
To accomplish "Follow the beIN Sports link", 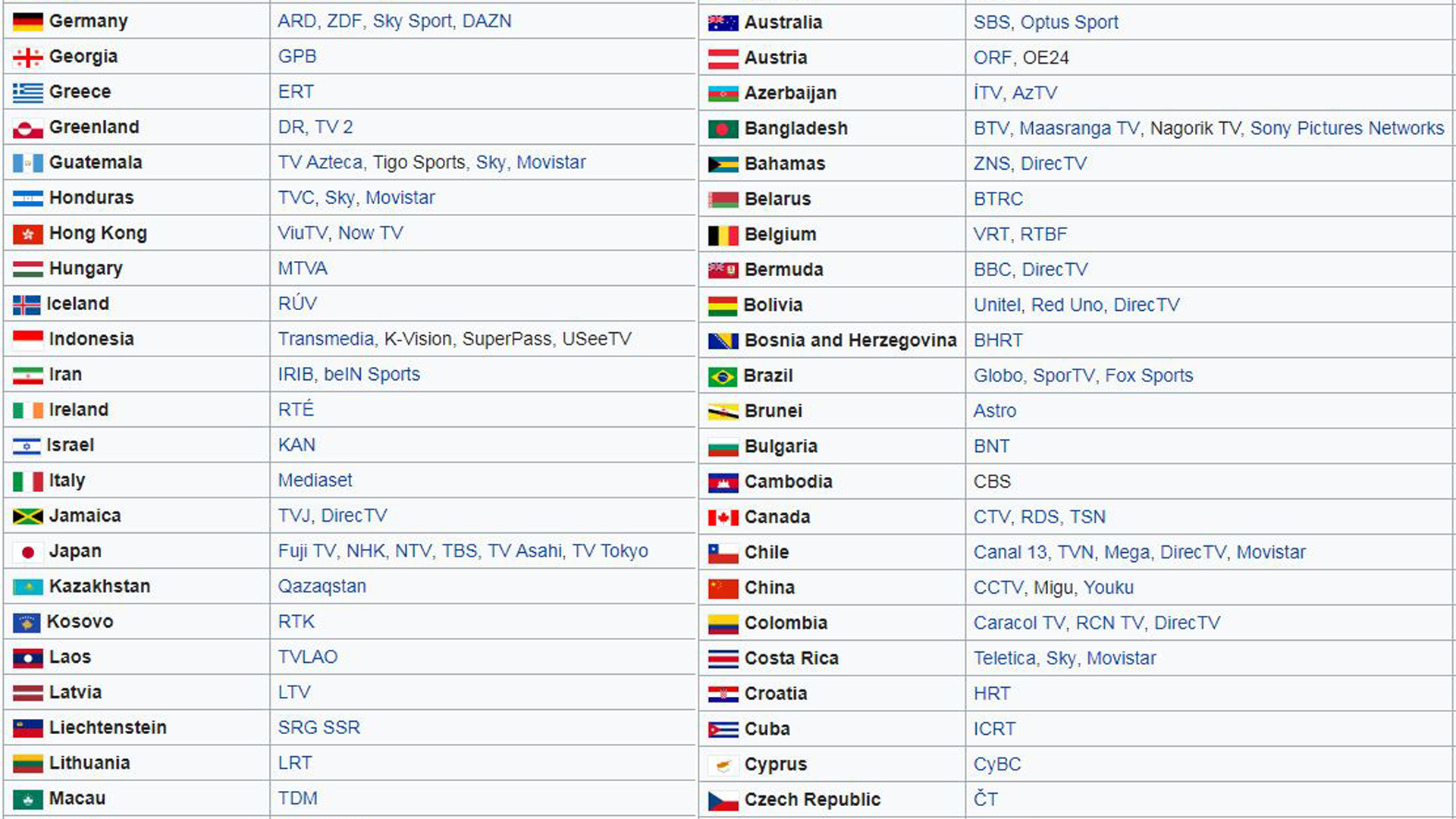I will 372,375.
